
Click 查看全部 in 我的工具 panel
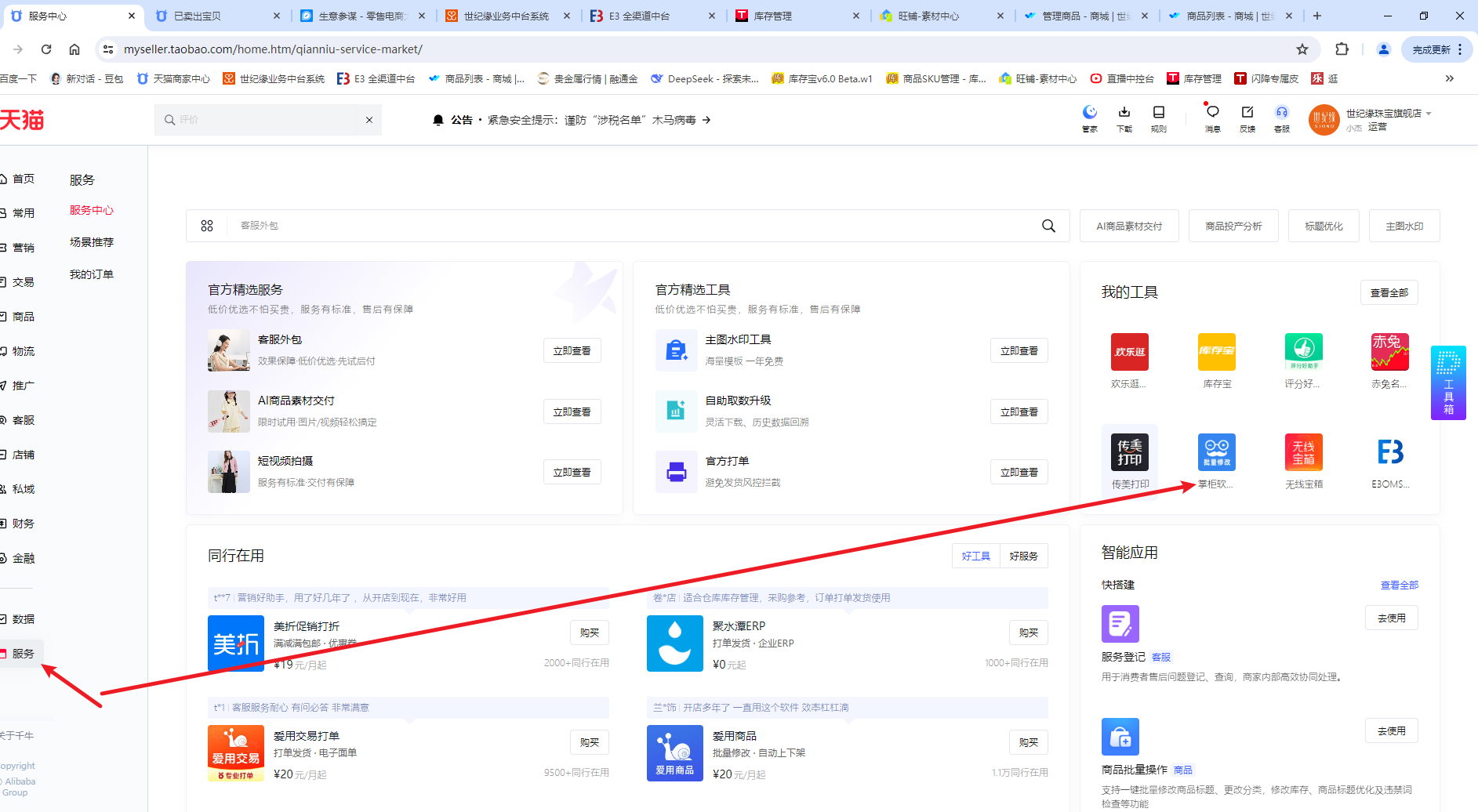pyautogui.click(x=1389, y=292)
